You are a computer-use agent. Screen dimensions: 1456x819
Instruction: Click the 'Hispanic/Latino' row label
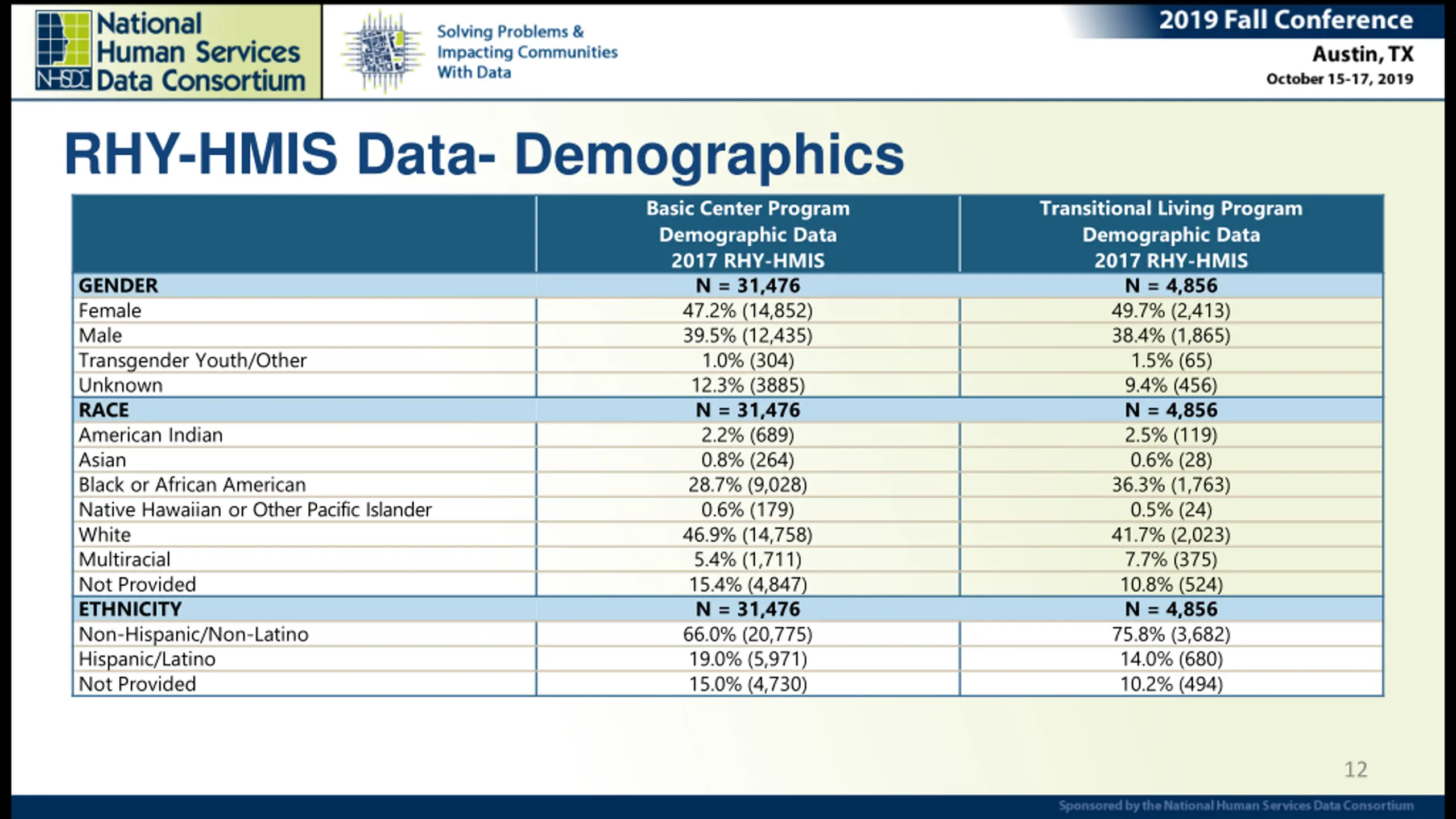pyautogui.click(x=147, y=659)
